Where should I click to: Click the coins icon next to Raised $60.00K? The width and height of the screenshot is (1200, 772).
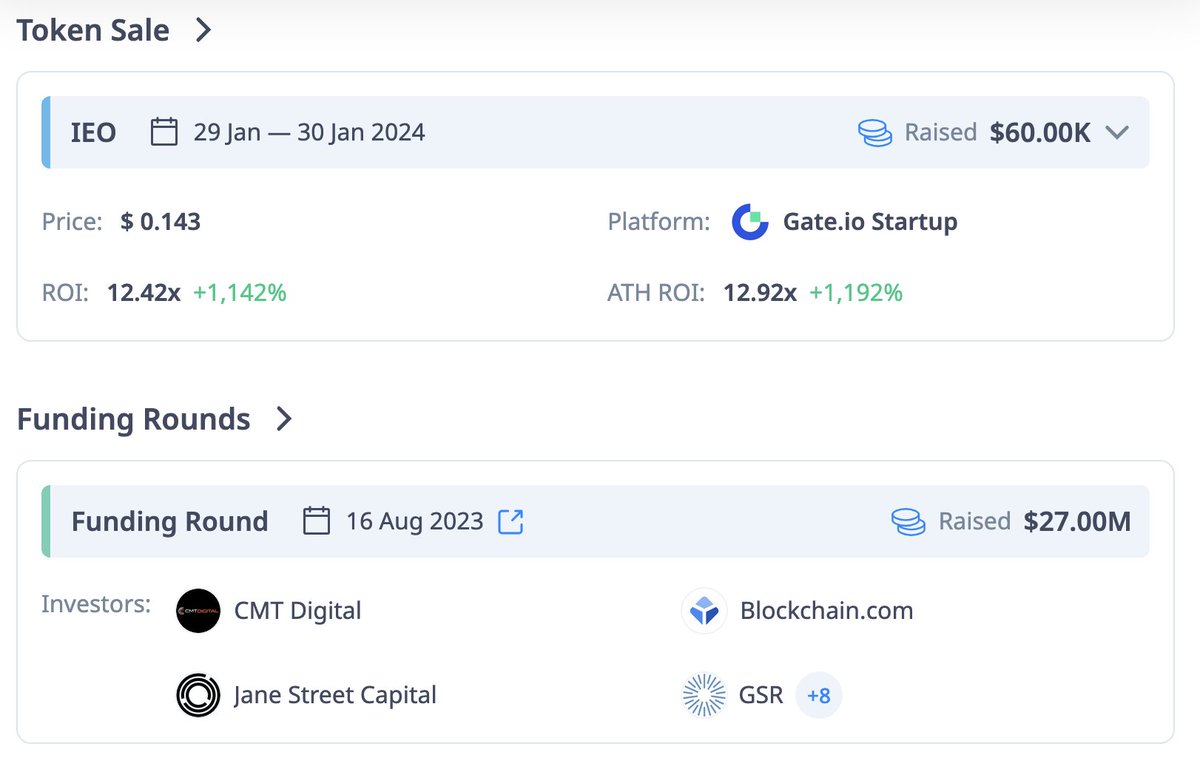875,132
